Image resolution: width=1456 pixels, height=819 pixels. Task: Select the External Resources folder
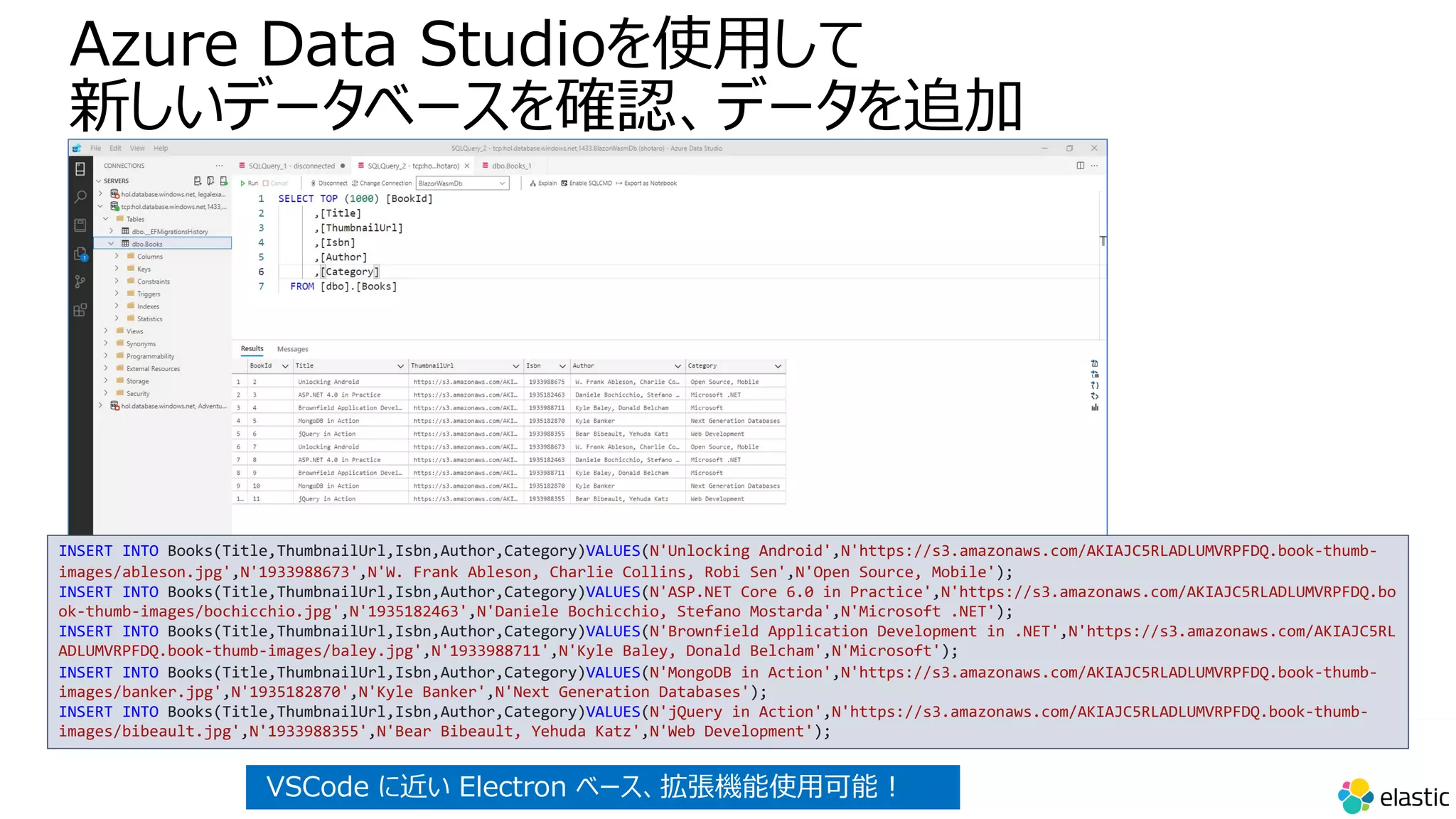(x=153, y=368)
